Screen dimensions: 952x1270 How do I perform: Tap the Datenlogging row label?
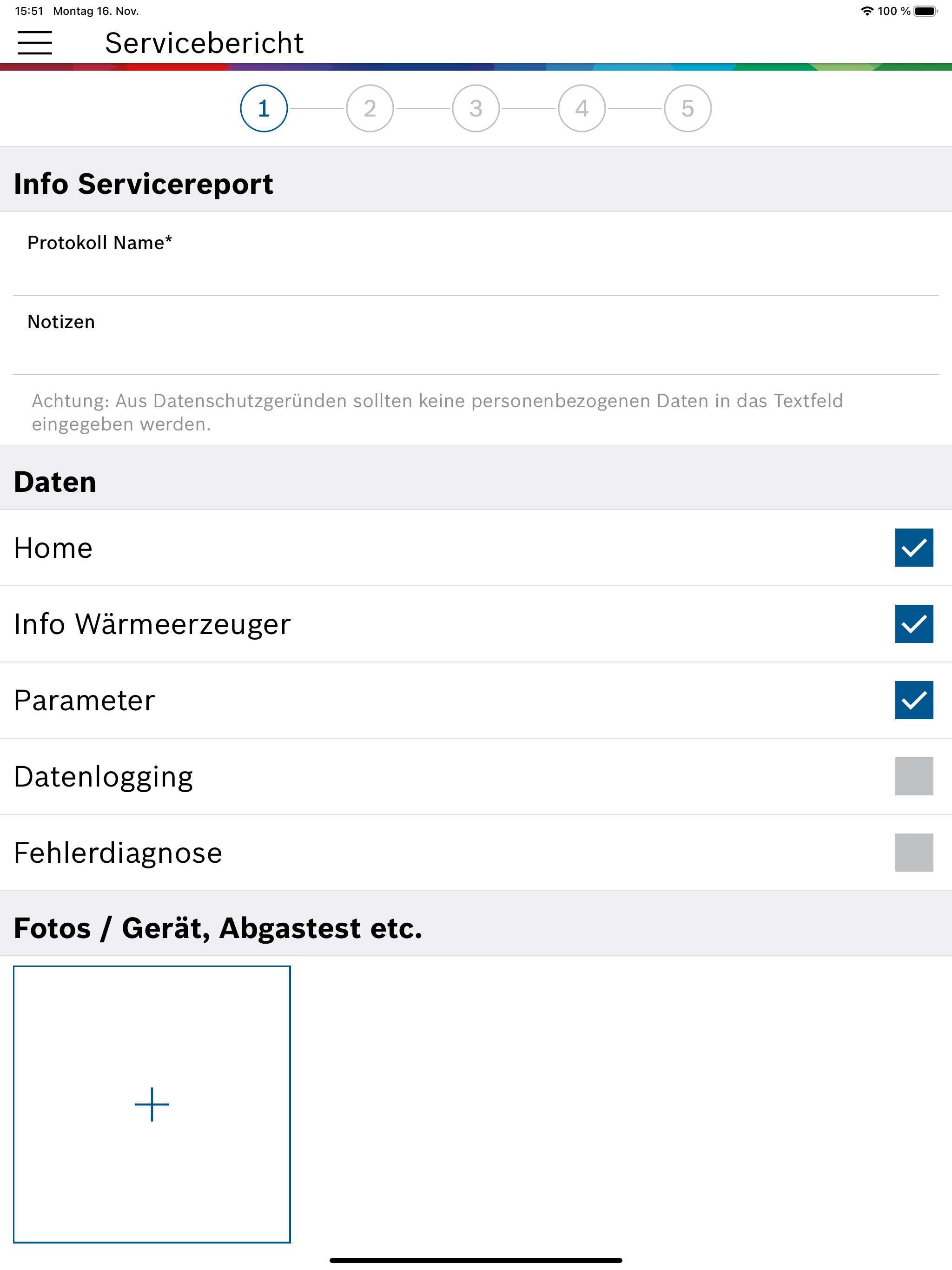103,776
